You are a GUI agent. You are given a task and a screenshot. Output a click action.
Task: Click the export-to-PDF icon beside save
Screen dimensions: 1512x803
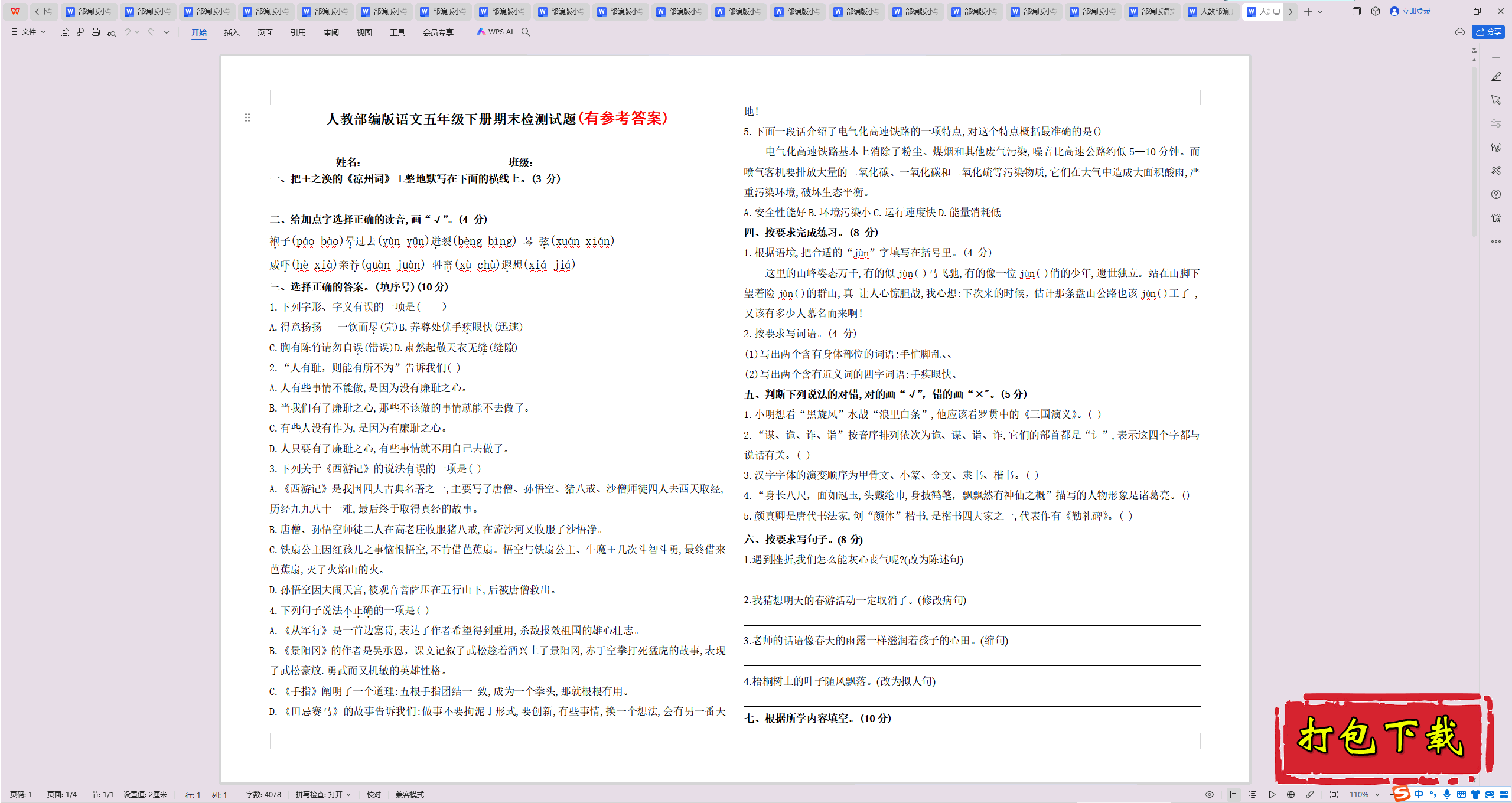click(80, 32)
